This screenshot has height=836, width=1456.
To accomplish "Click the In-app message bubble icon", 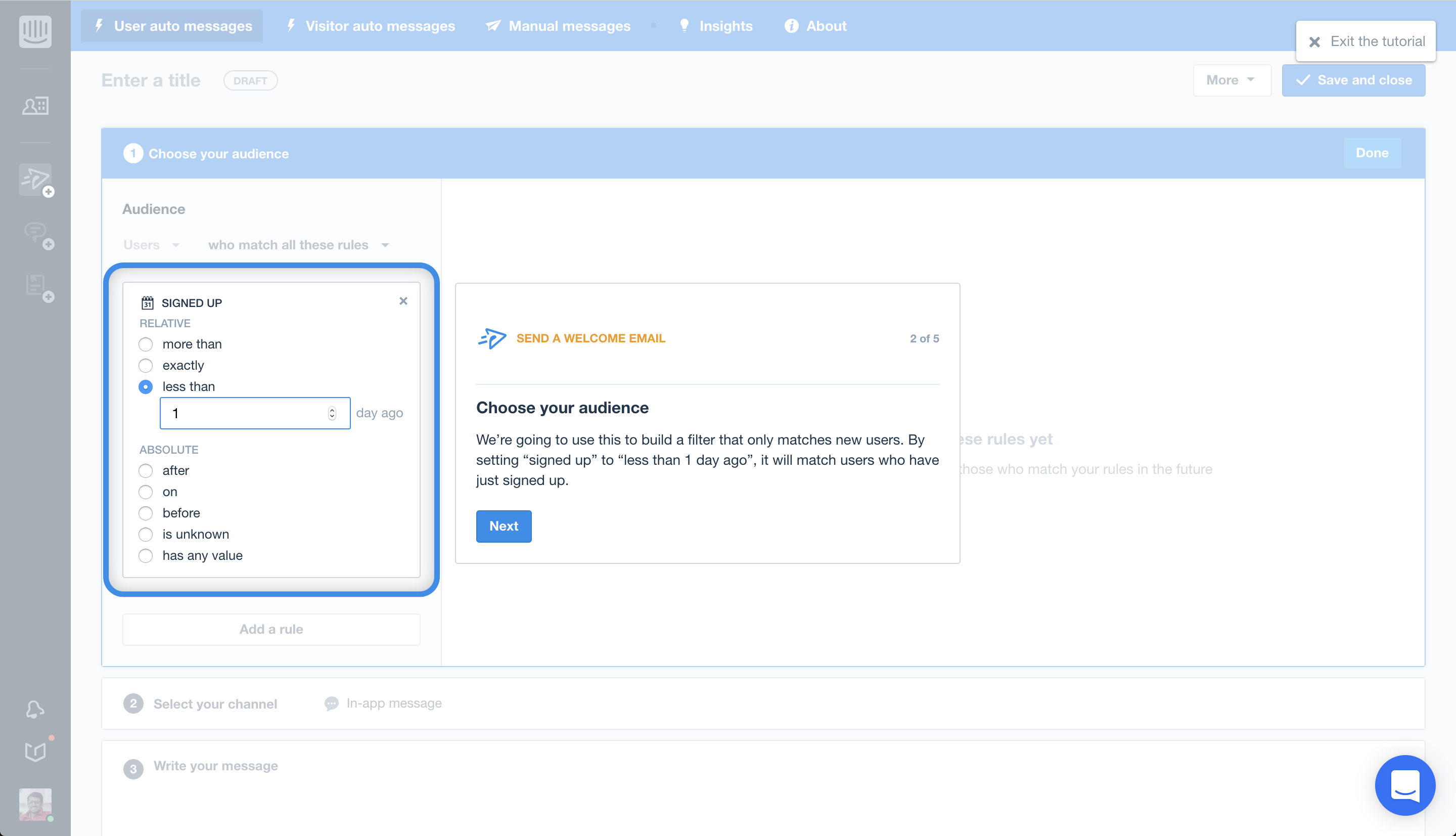I will pos(331,703).
